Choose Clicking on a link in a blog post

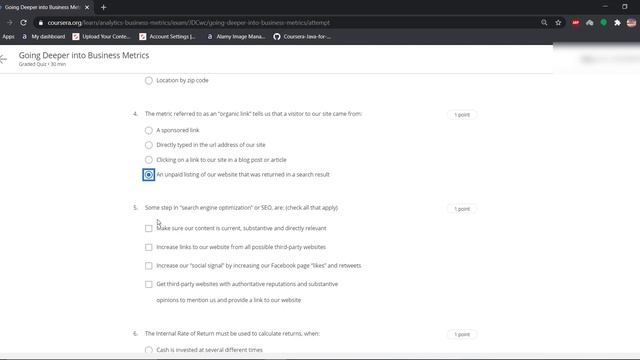click(149, 160)
